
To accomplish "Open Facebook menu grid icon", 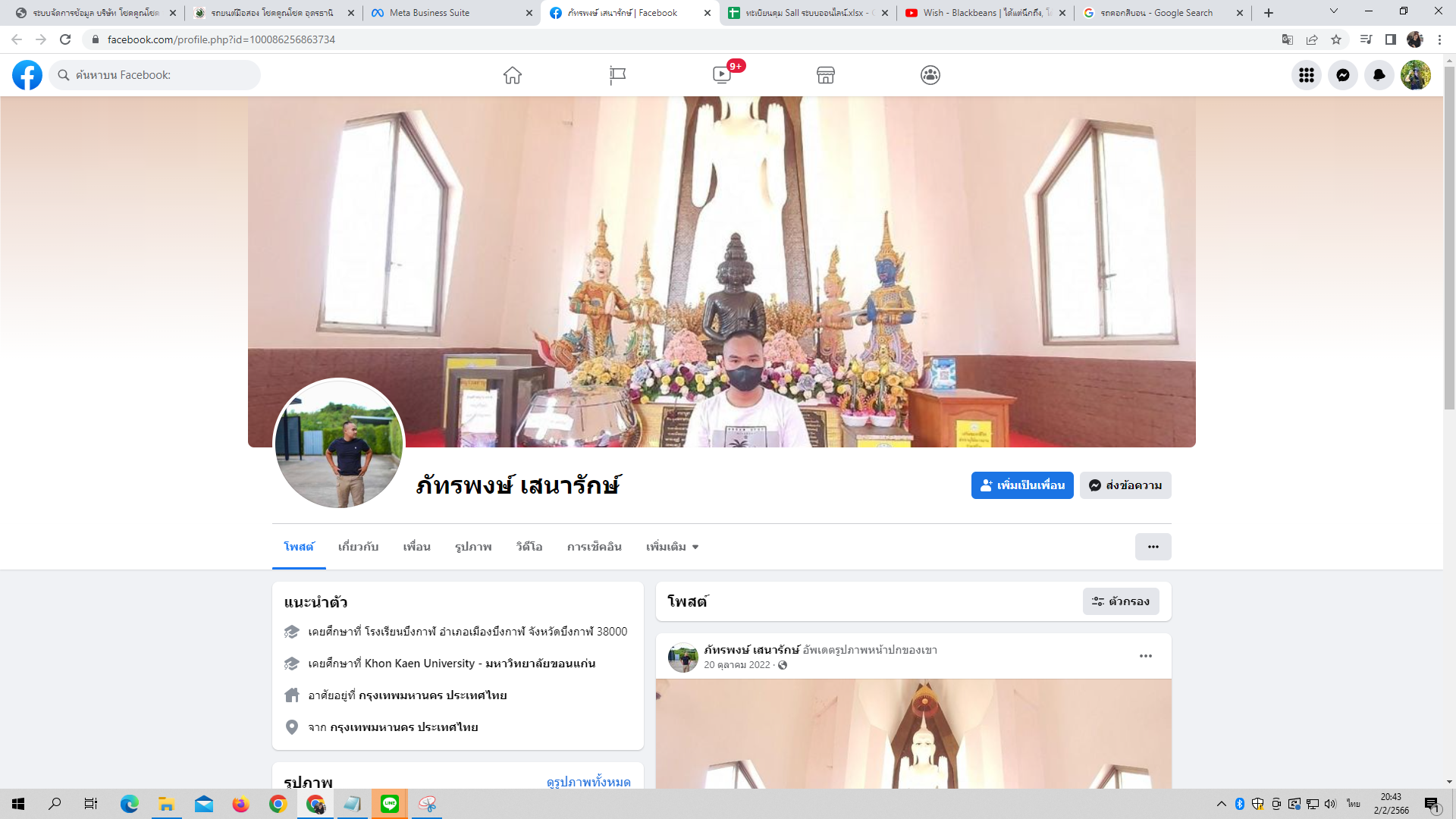I will tap(1306, 75).
